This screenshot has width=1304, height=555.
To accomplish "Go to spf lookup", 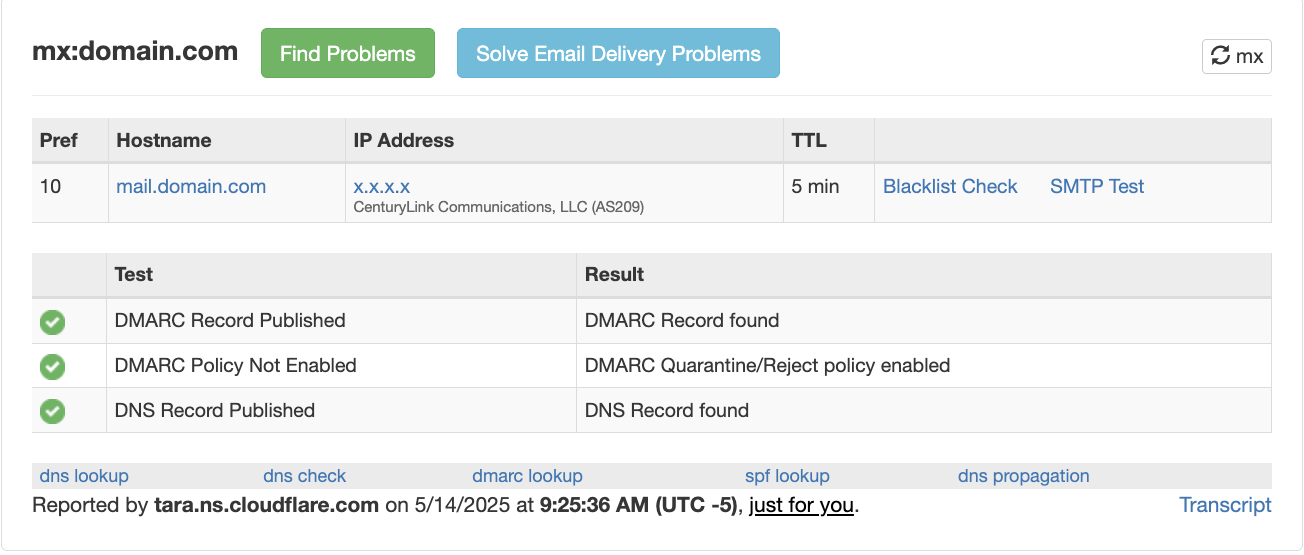I will (787, 476).
